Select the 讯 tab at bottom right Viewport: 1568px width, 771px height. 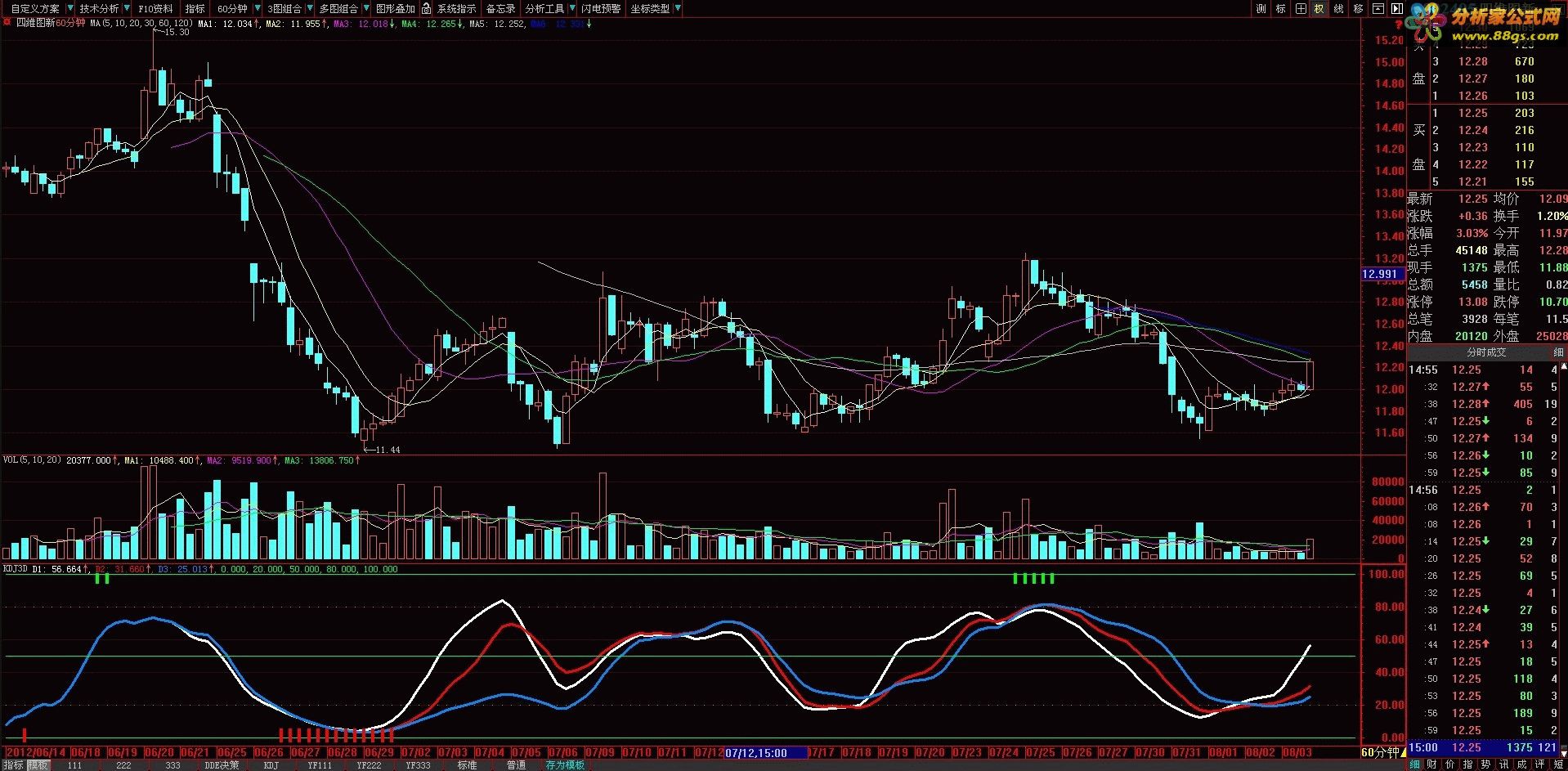[1504, 764]
